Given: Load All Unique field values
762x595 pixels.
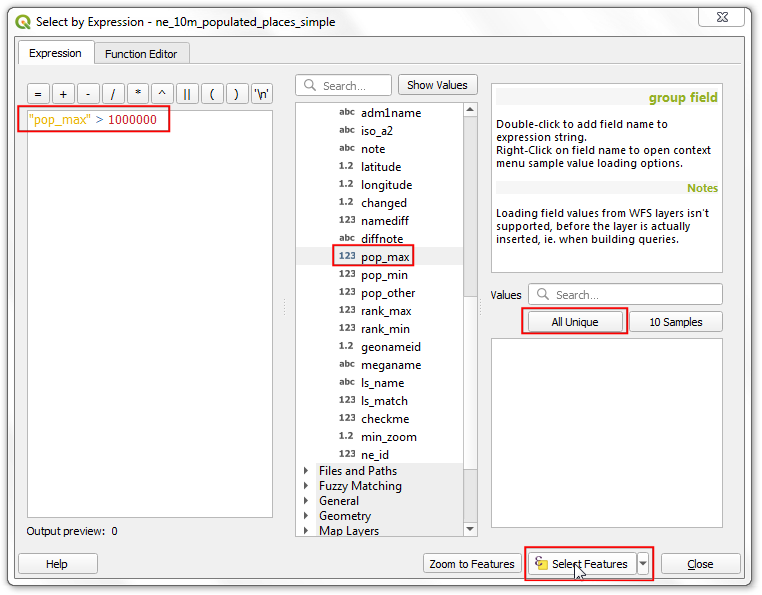Looking at the screenshot, I should tap(575, 322).
